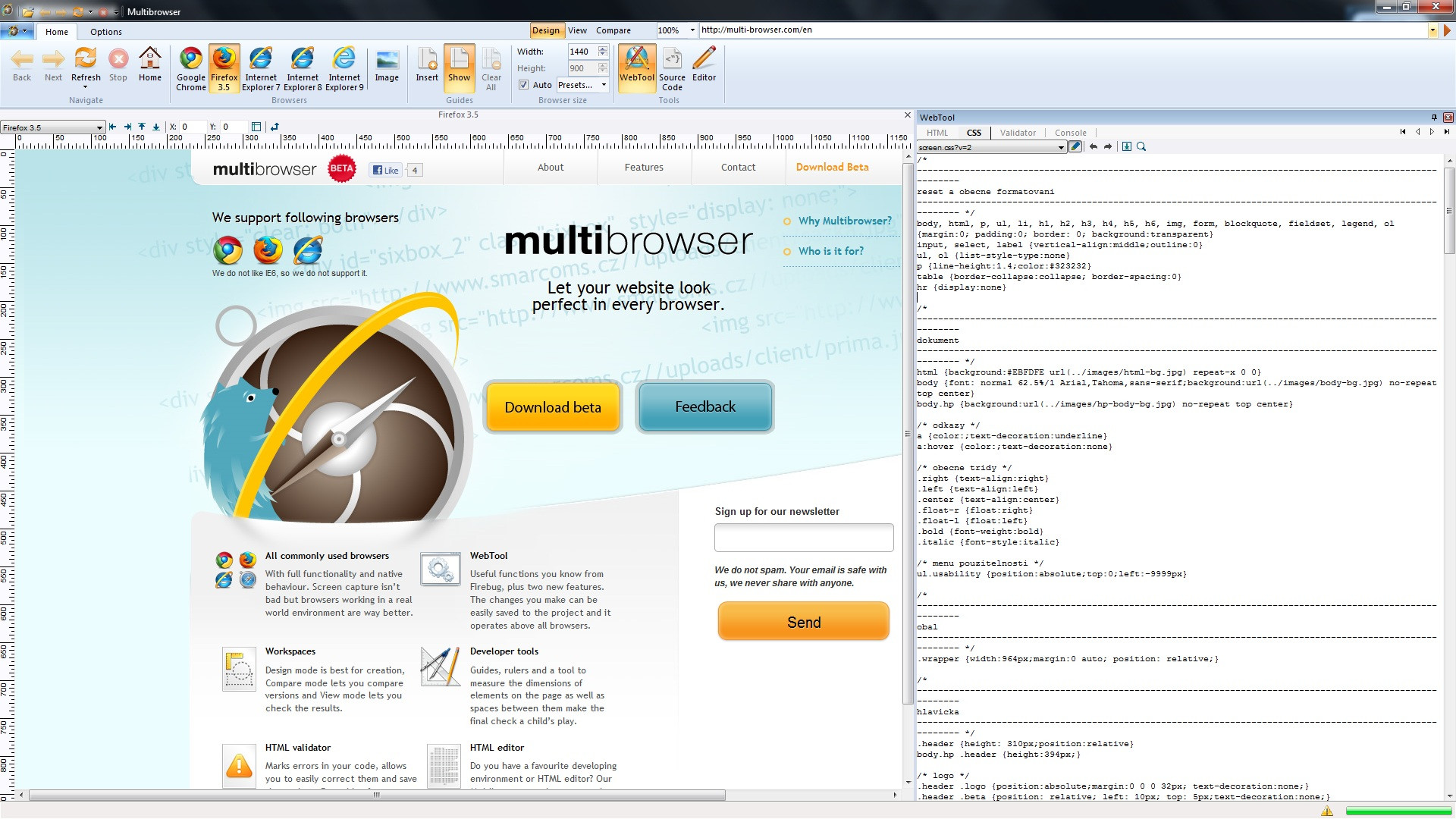
Task: Pin the WebTool panel
Action: pyautogui.click(x=1434, y=118)
